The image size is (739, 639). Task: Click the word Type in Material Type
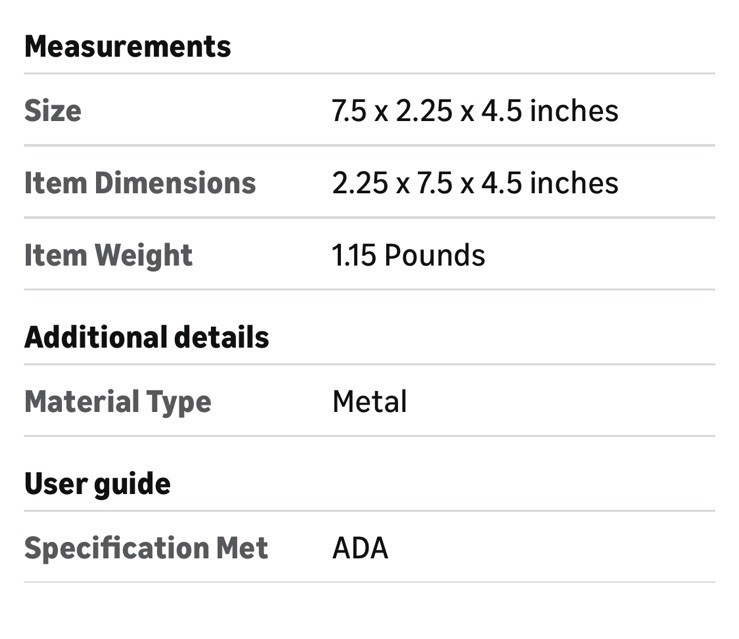point(179,402)
